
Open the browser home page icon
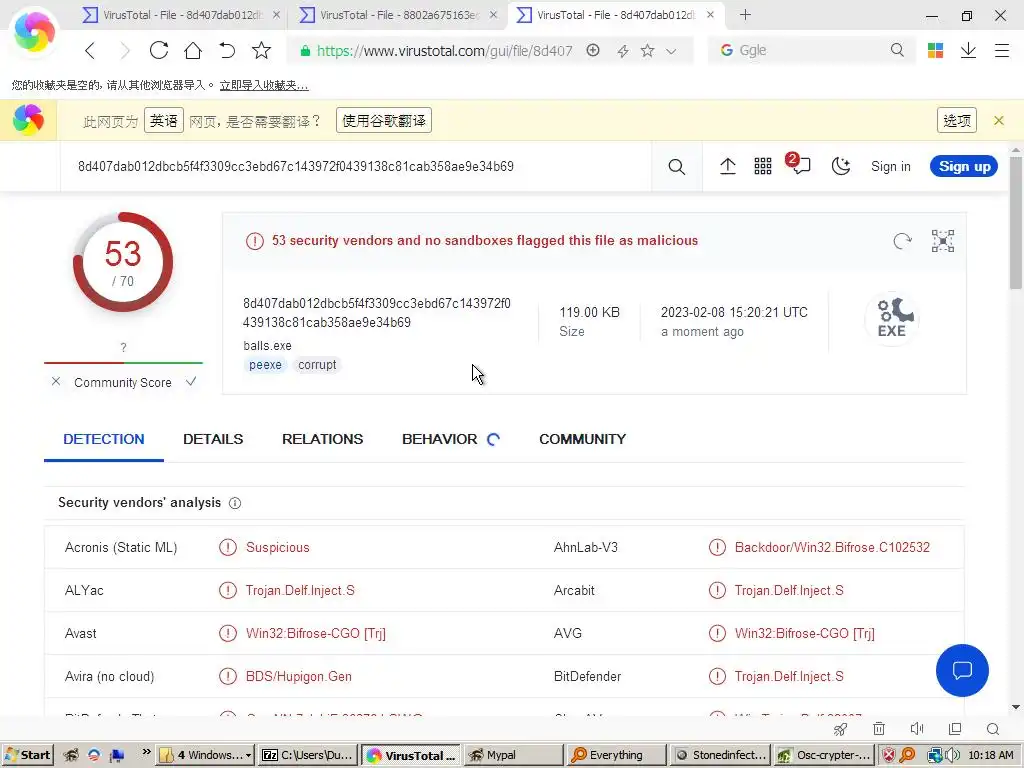coord(193,50)
